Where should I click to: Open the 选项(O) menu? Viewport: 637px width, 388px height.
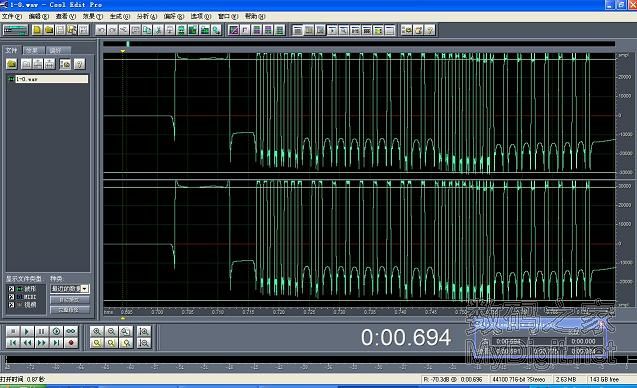pyautogui.click(x=201, y=16)
